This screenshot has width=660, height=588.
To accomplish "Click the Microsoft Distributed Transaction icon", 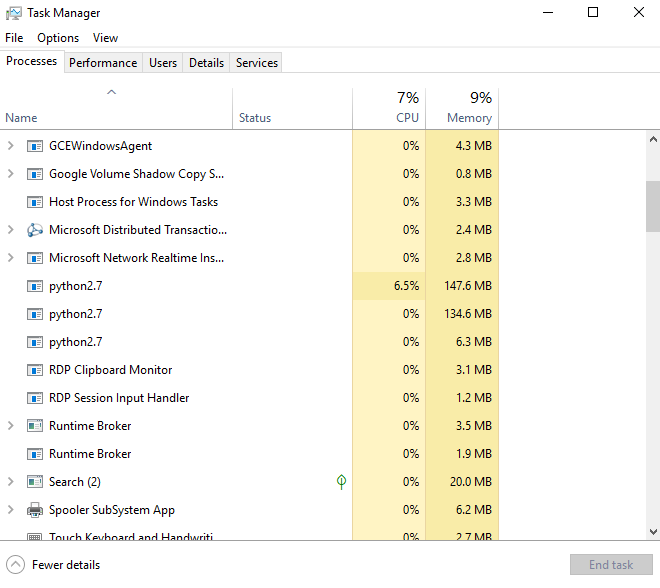I will point(36,230).
